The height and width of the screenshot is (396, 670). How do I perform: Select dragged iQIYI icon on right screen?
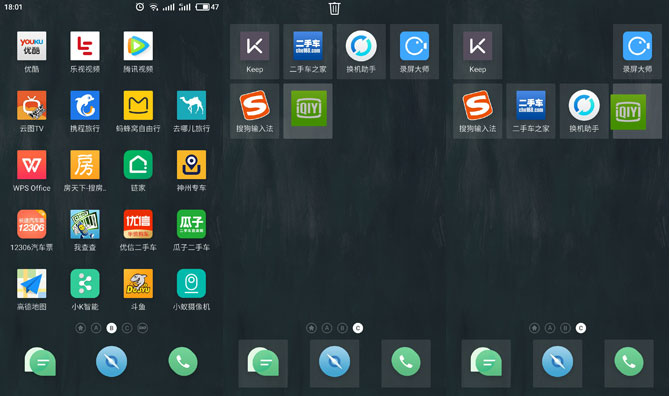coord(628,112)
